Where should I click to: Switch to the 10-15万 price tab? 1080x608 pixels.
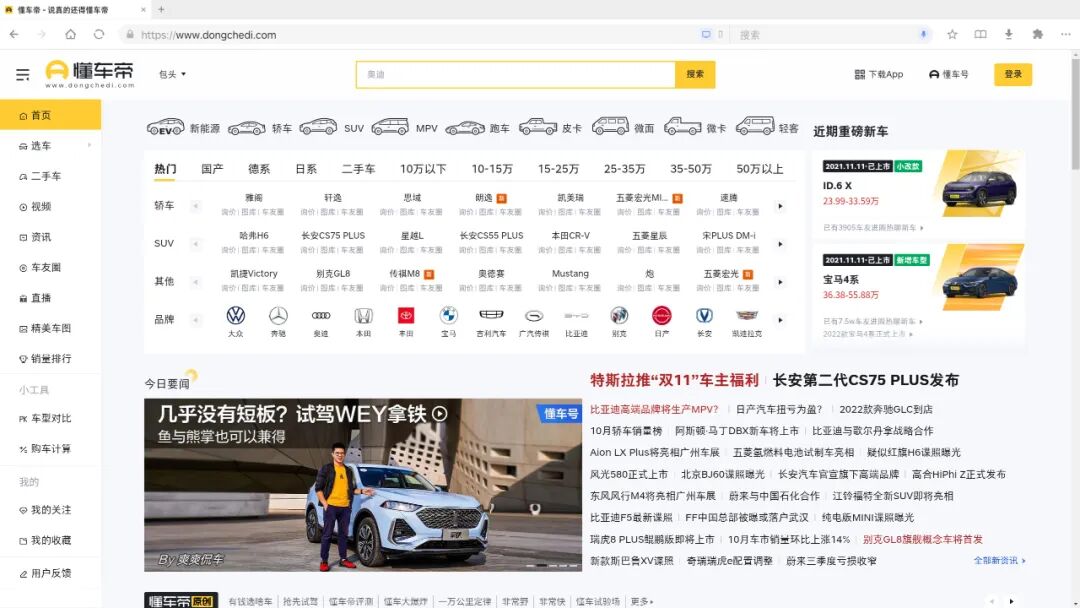coord(492,169)
